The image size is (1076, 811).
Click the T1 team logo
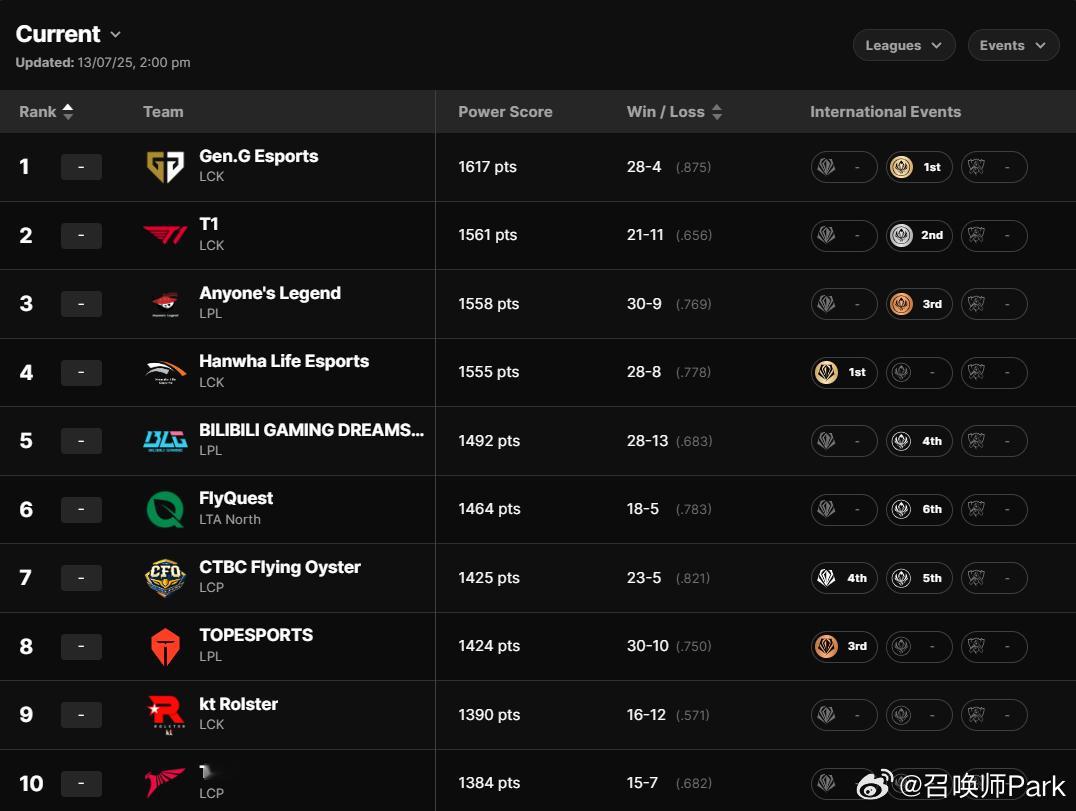[165, 236]
